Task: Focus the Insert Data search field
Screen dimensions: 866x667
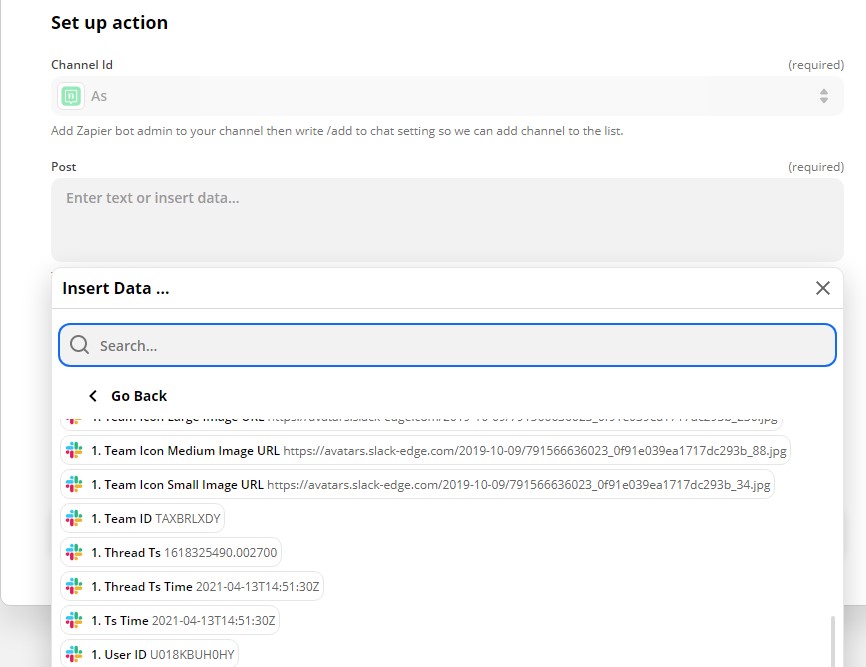Action: [x=447, y=345]
